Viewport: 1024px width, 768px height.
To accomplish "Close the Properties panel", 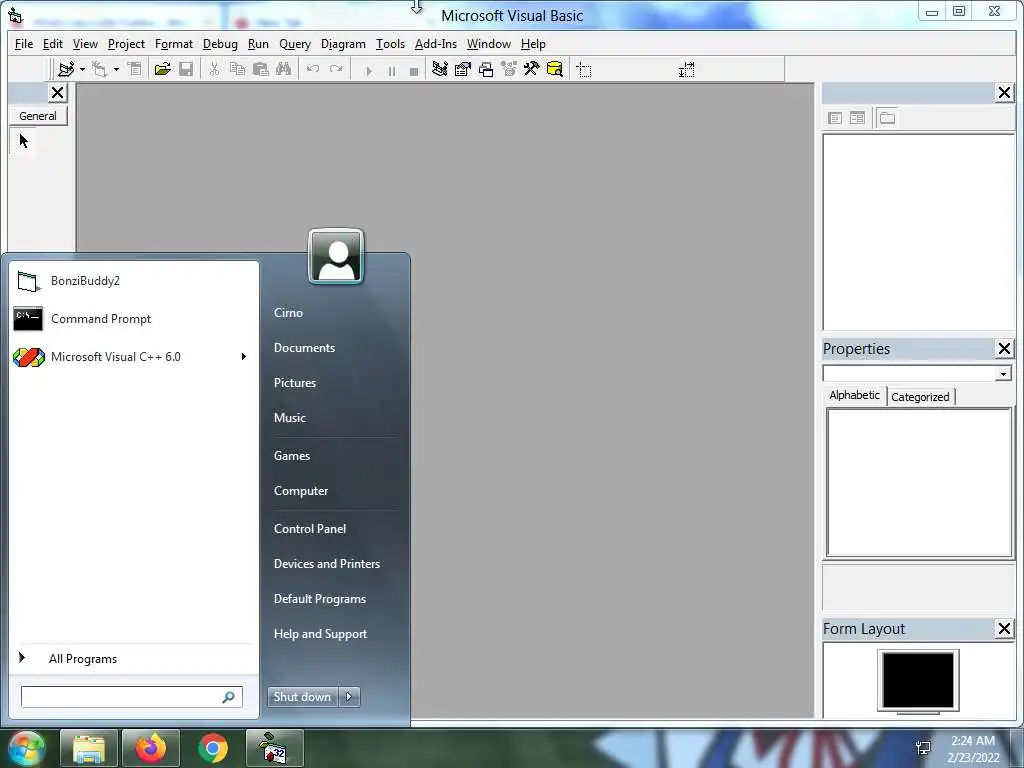I will 1004,349.
